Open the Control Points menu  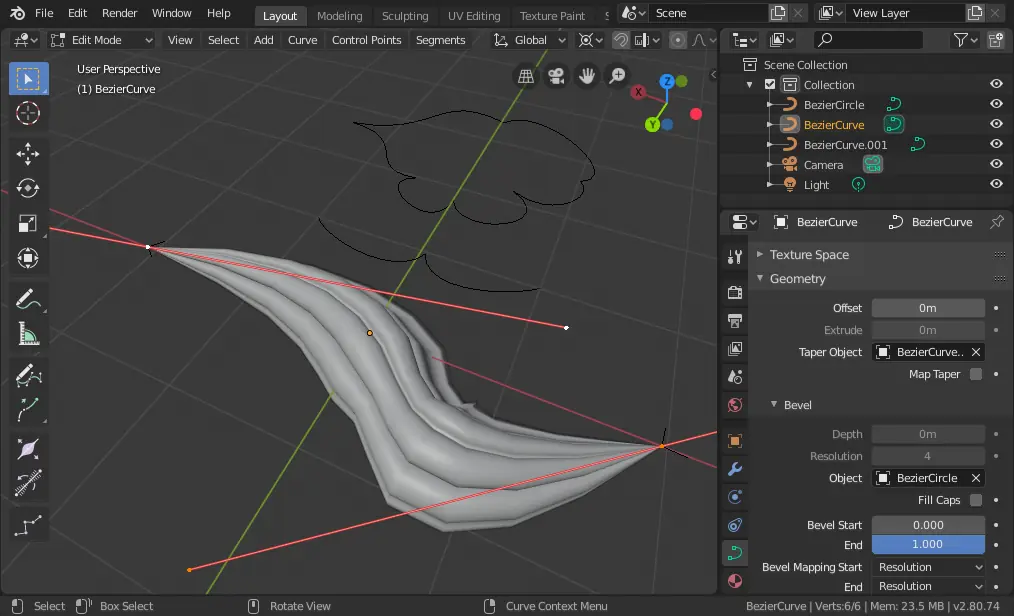tap(366, 40)
